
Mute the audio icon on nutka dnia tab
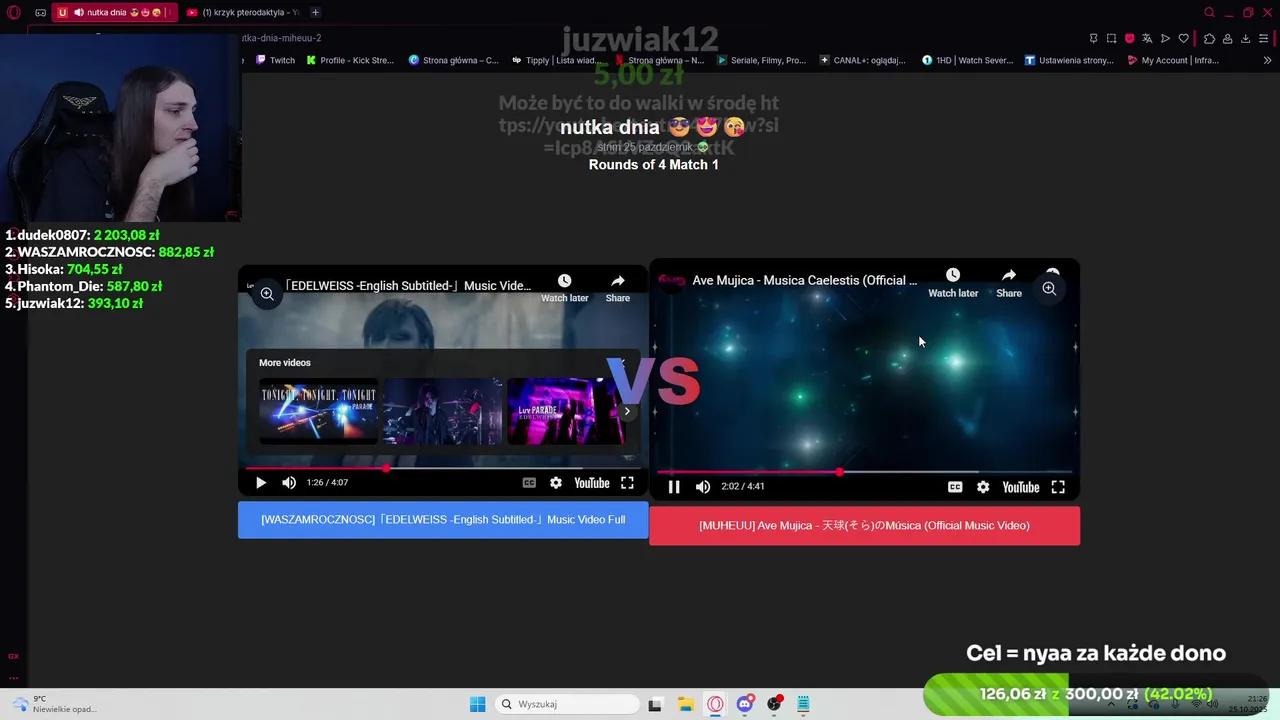coord(78,13)
